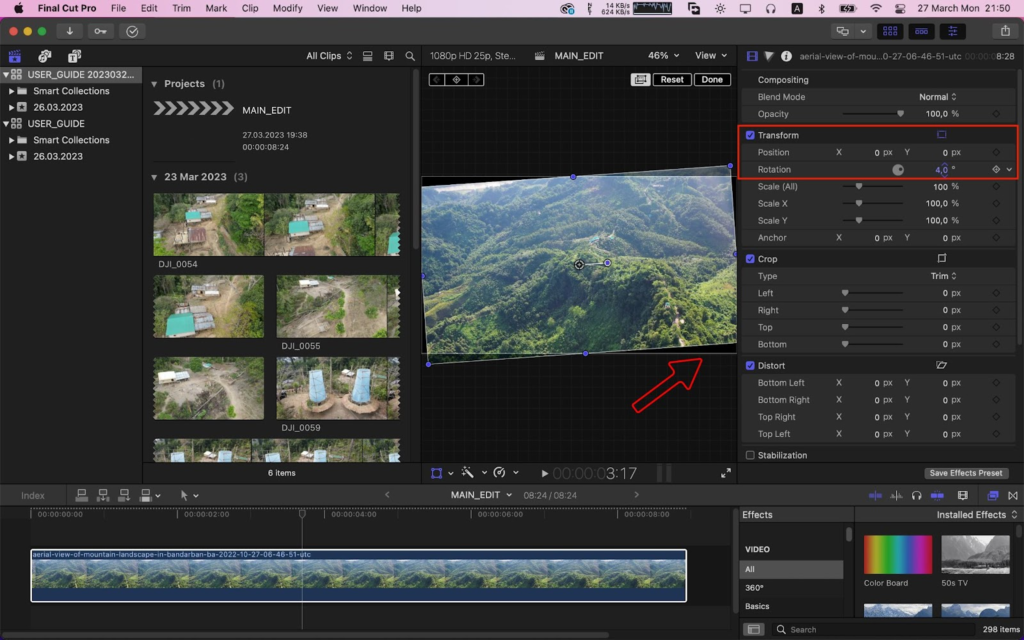Screen dimensions: 1024x640
Task: Click the viewer Play button
Action: coord(545,473)
